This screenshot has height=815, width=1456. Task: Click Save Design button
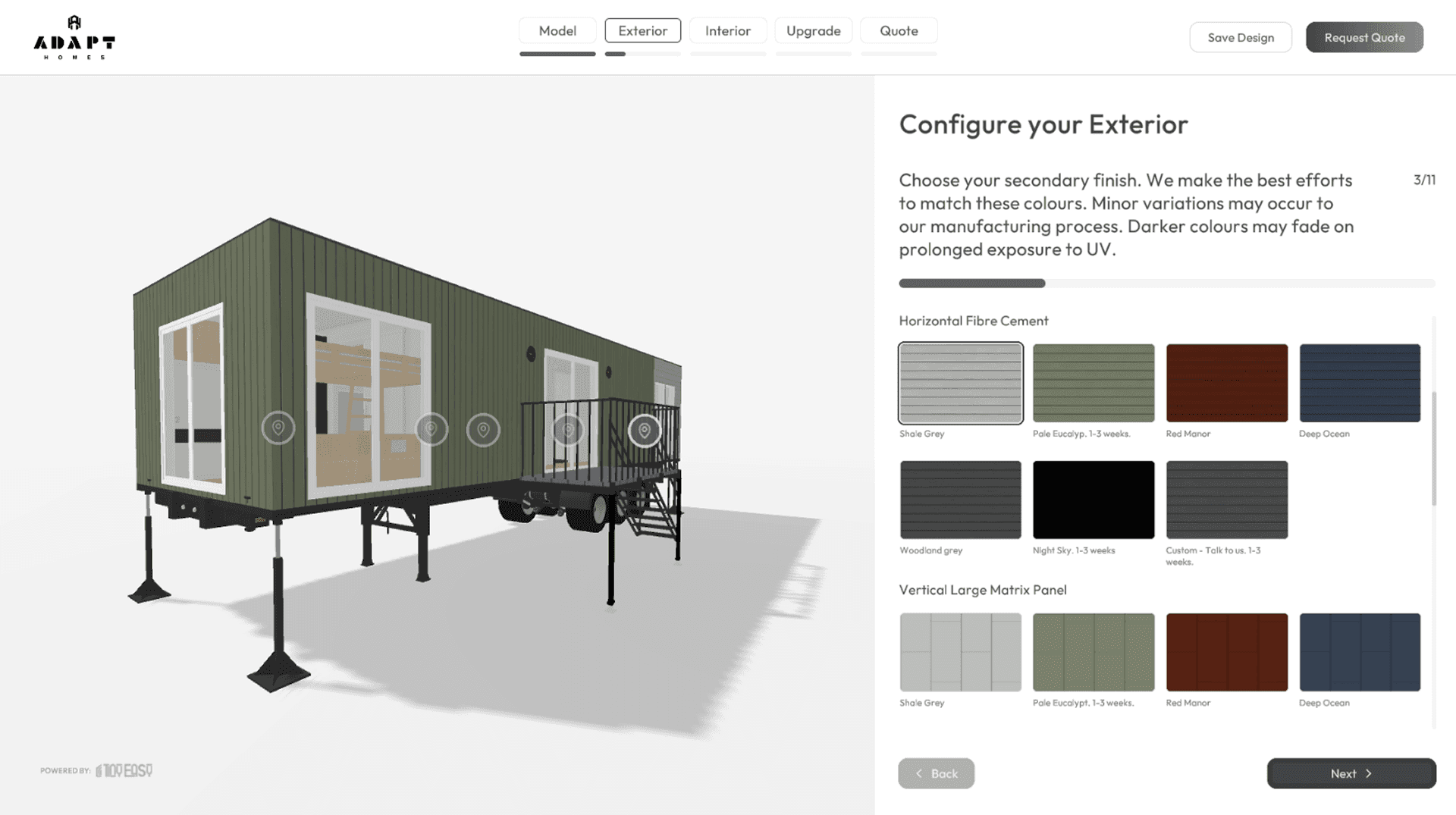(1241, 37)
